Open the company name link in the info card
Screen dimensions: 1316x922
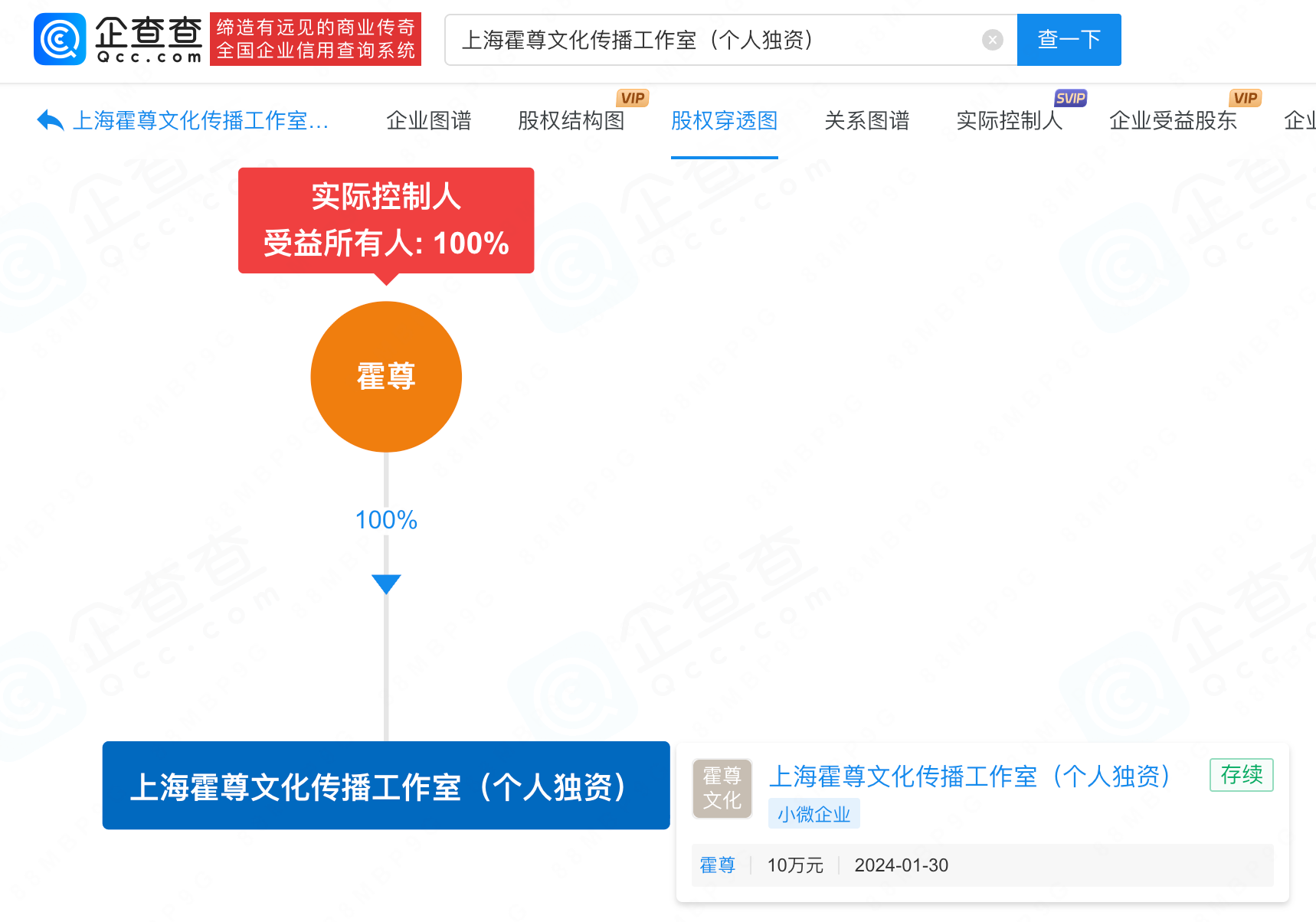[970, 776]
